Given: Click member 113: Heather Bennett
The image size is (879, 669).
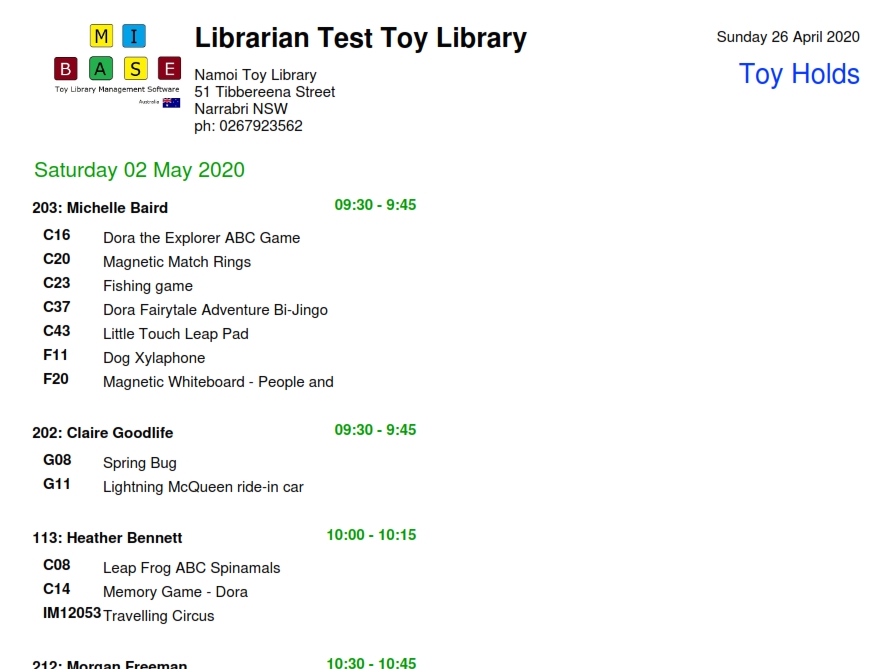Looking at the screenshot, I should pos(107,538).
